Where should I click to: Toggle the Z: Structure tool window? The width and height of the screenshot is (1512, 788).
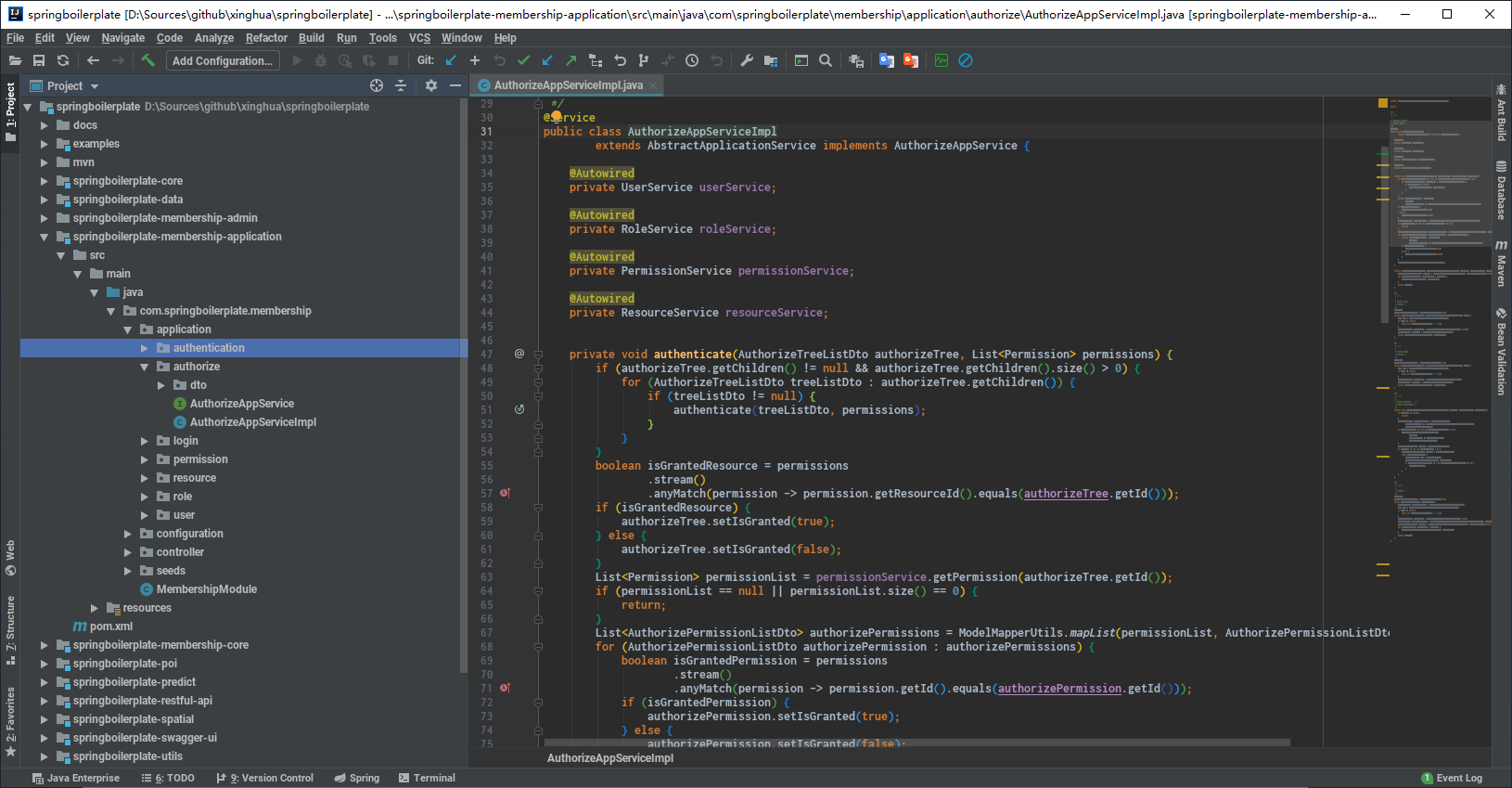10,631
